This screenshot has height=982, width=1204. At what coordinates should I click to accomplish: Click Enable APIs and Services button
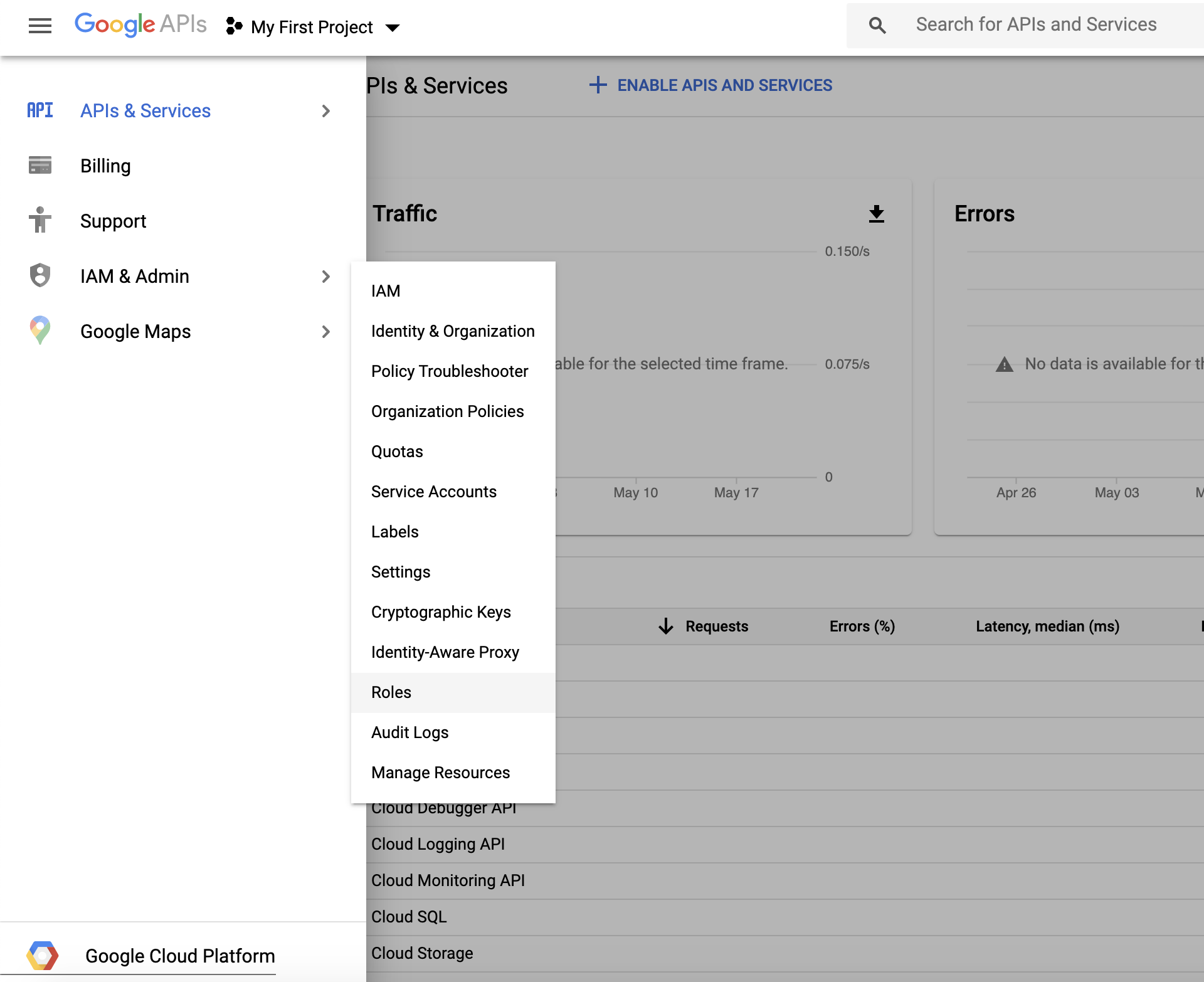click(711, 85)
